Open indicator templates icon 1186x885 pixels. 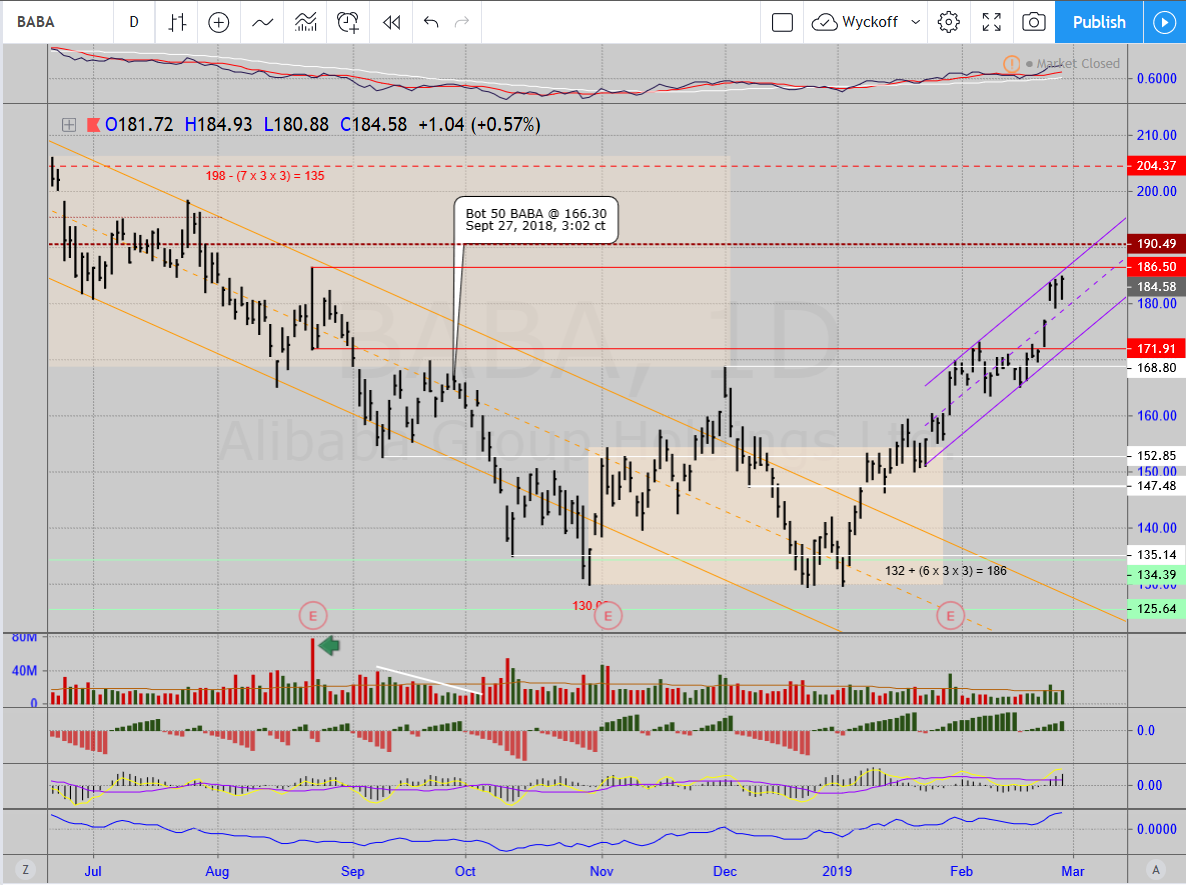click(306, 22)
